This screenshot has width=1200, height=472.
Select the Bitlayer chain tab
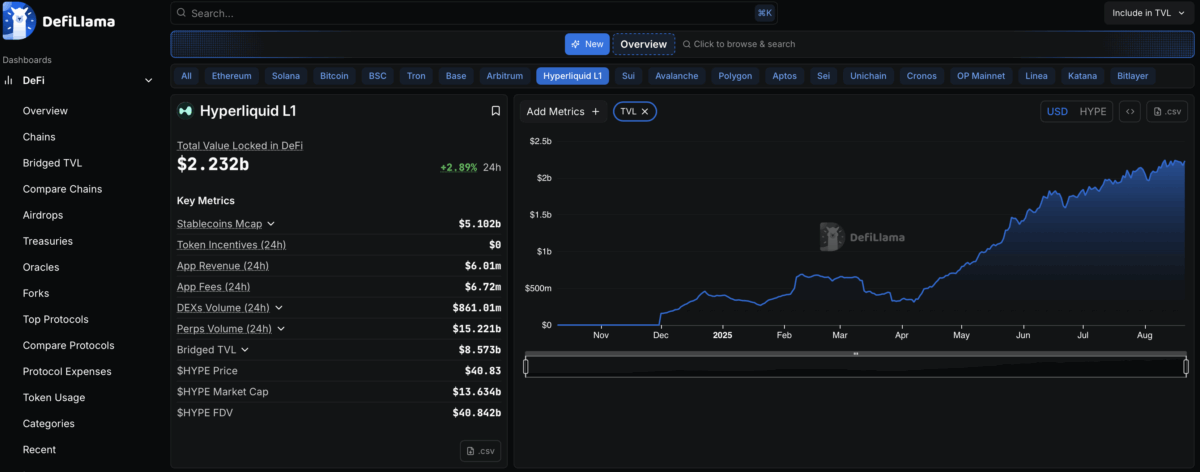pyautogui.click(x=1133, y=76)
